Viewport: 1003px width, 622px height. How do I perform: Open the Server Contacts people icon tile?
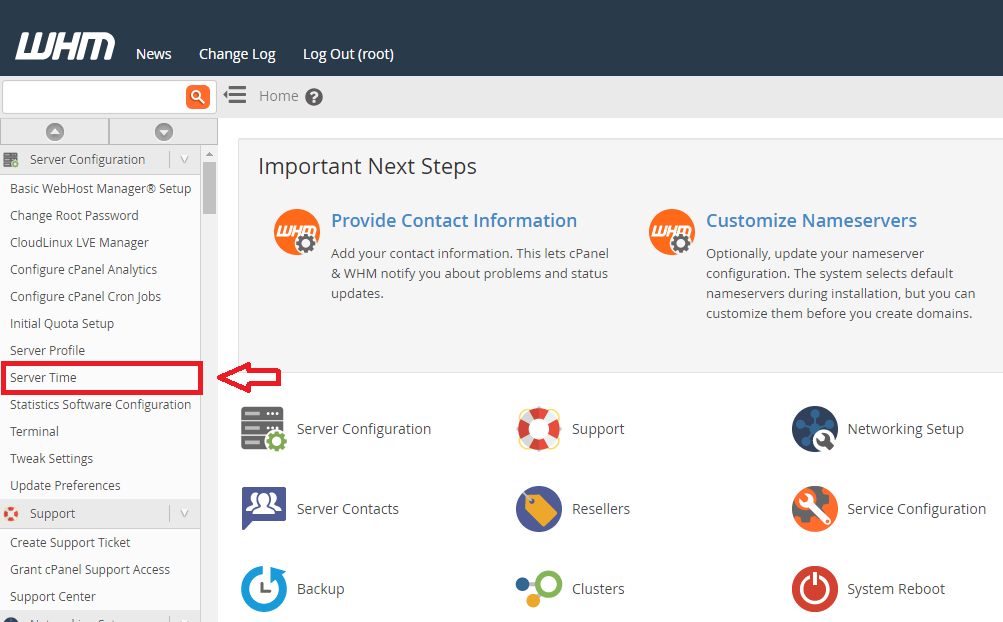tap(264, 508)
